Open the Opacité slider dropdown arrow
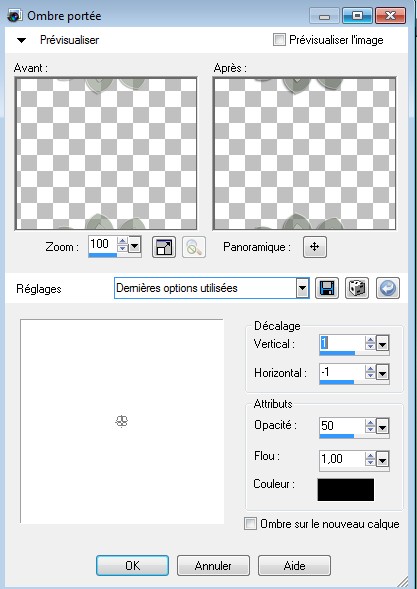Image resolution: width=417 pixels, height=589 pixels. pyautogui.click(x=382, y=427)
